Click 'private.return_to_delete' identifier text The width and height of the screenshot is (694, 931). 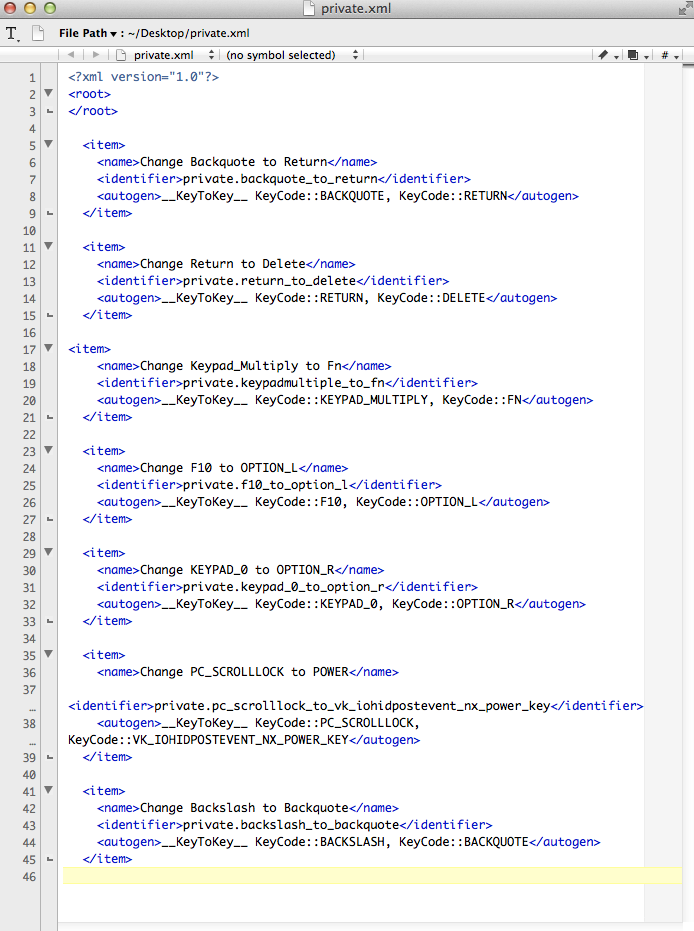point(270,281)
